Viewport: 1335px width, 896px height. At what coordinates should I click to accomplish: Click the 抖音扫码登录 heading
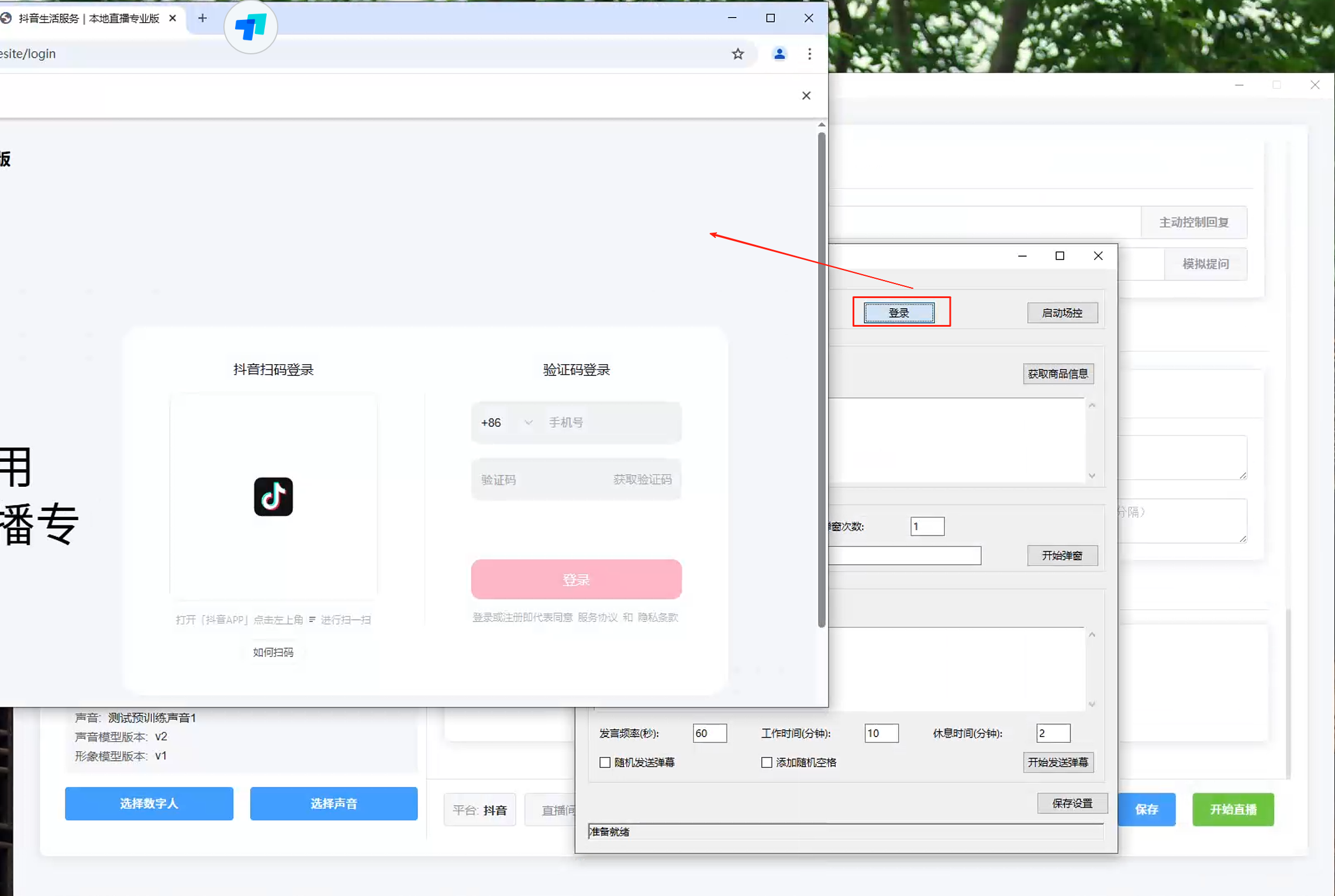pos(273,370)
